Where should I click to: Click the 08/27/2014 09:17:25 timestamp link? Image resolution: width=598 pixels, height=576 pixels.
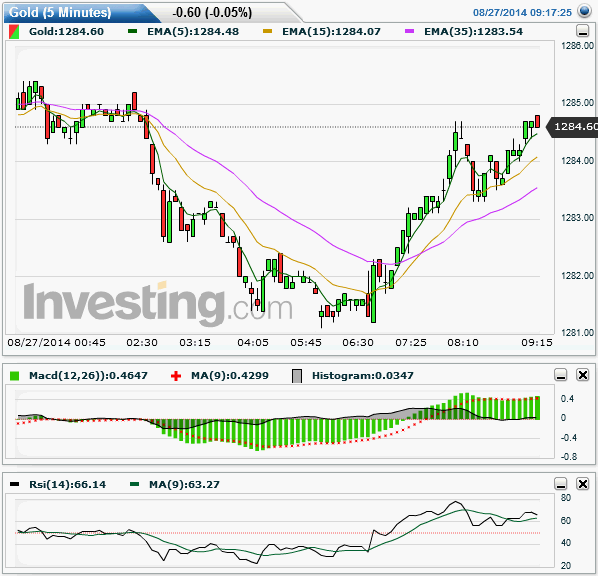[x=522, y=13]
